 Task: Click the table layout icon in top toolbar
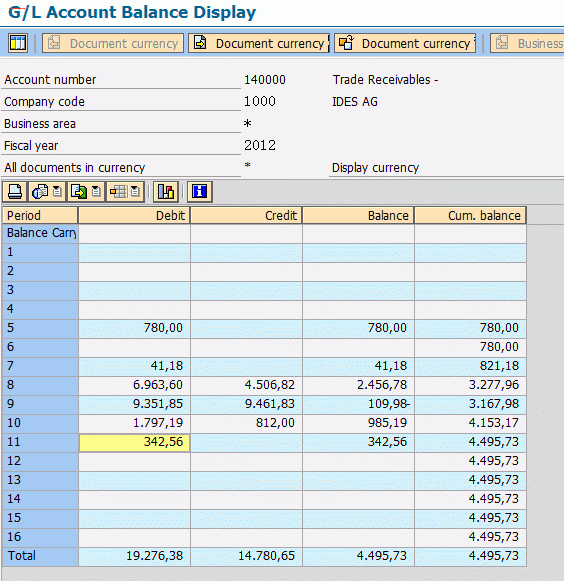(x=17, y=43)
